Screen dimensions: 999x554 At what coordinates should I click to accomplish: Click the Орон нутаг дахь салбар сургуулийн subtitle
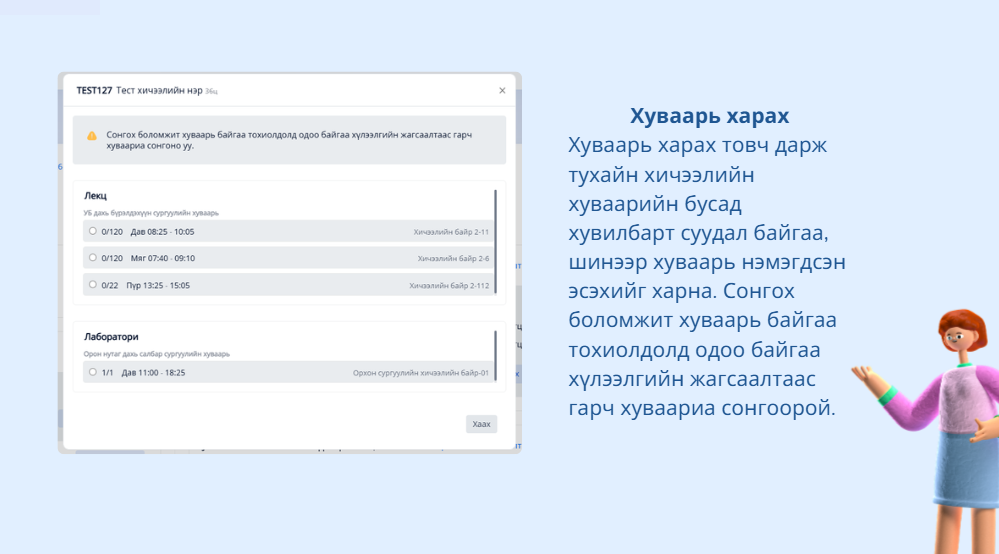tap(156, 354)
